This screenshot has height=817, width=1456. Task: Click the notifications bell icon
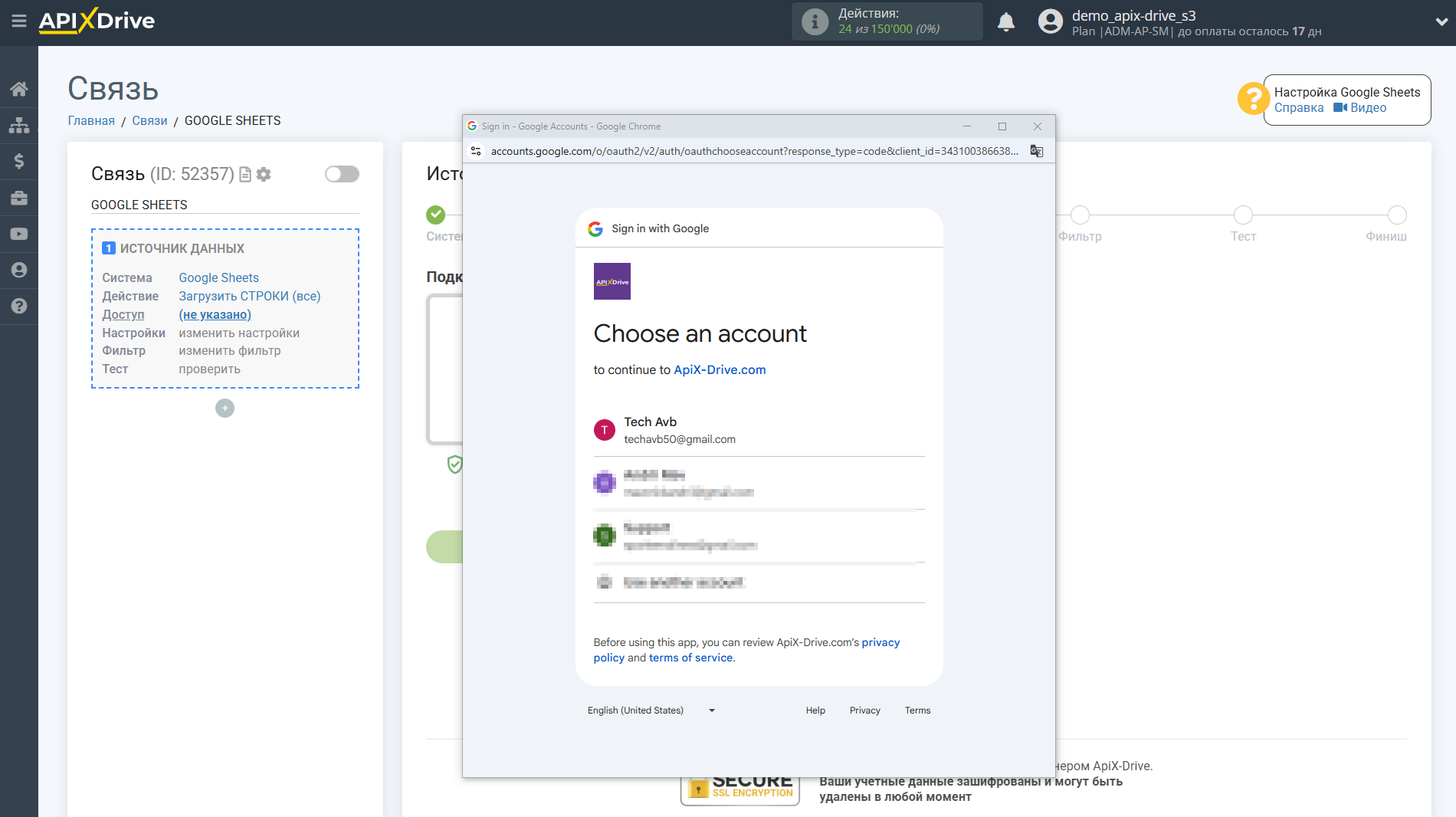point(1006,22)
